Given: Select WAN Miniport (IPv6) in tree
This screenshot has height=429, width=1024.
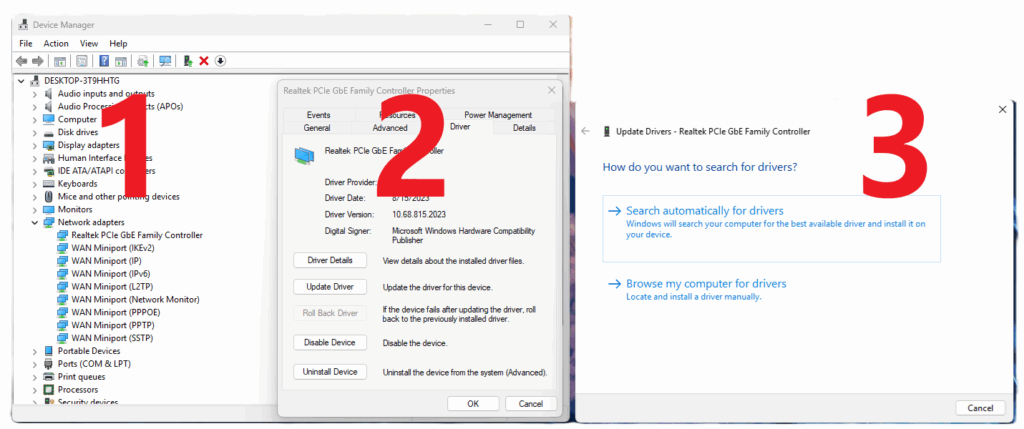Looking at the screenshot, I should [110, 274].
